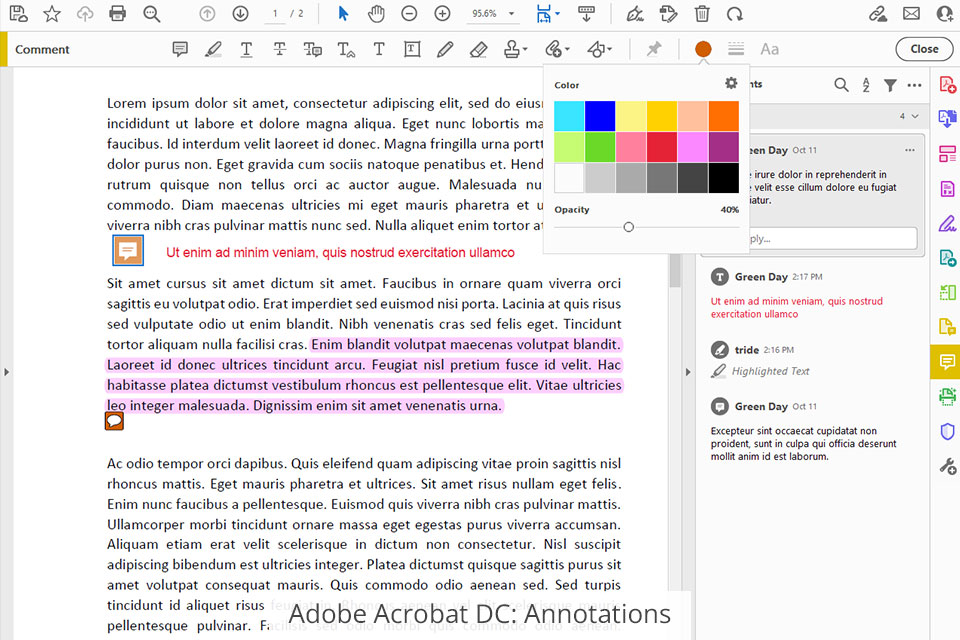Zoom in with the plus icon
960x640 pixels.
point(442,13)
